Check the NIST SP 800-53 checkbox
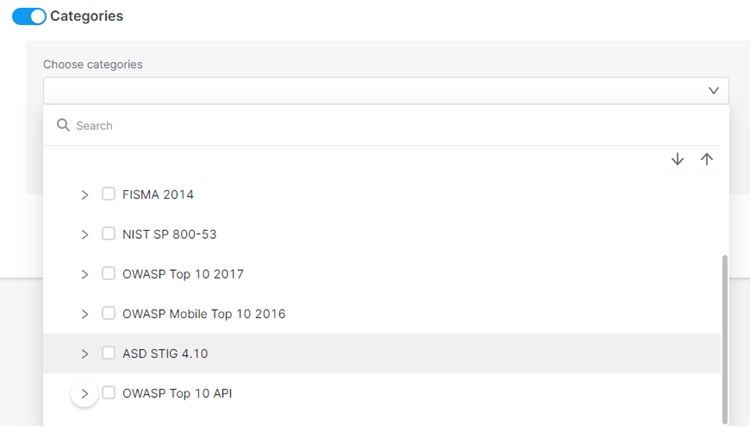Image resolution: width=750 pixels, height=427 pixels. point(109,234)
